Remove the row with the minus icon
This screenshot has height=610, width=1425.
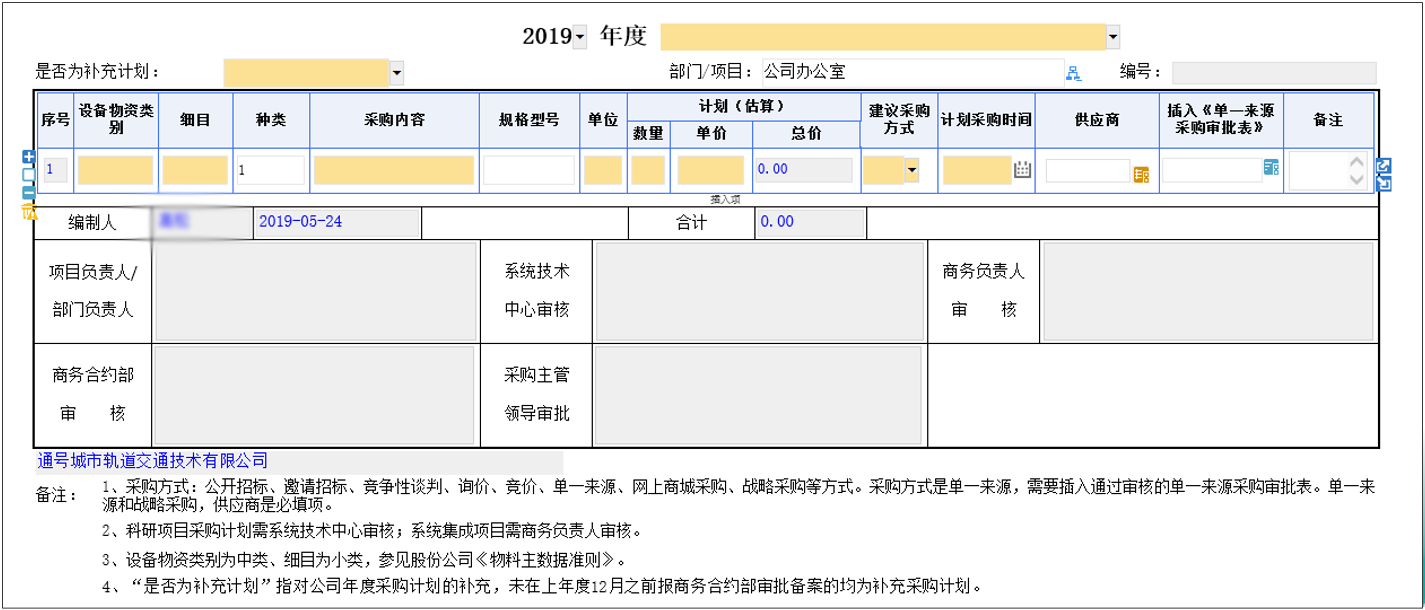point(29,192)
